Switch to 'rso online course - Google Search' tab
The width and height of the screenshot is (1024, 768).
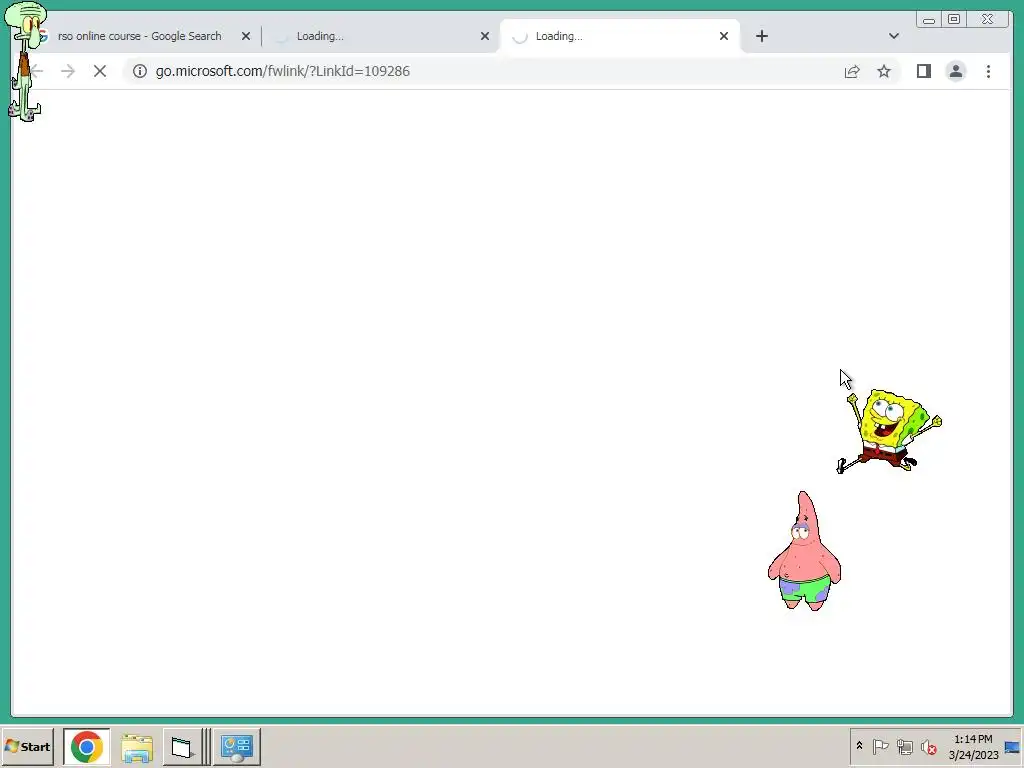click(x=140, y=36)
